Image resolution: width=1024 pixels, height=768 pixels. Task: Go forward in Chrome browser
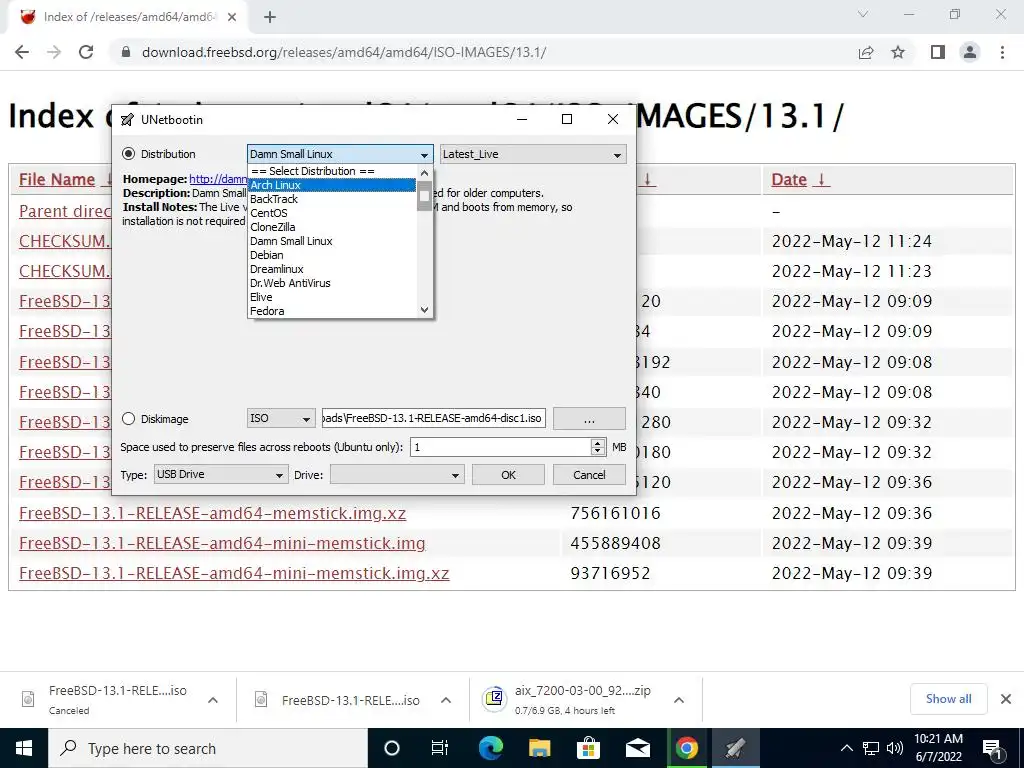54,52
